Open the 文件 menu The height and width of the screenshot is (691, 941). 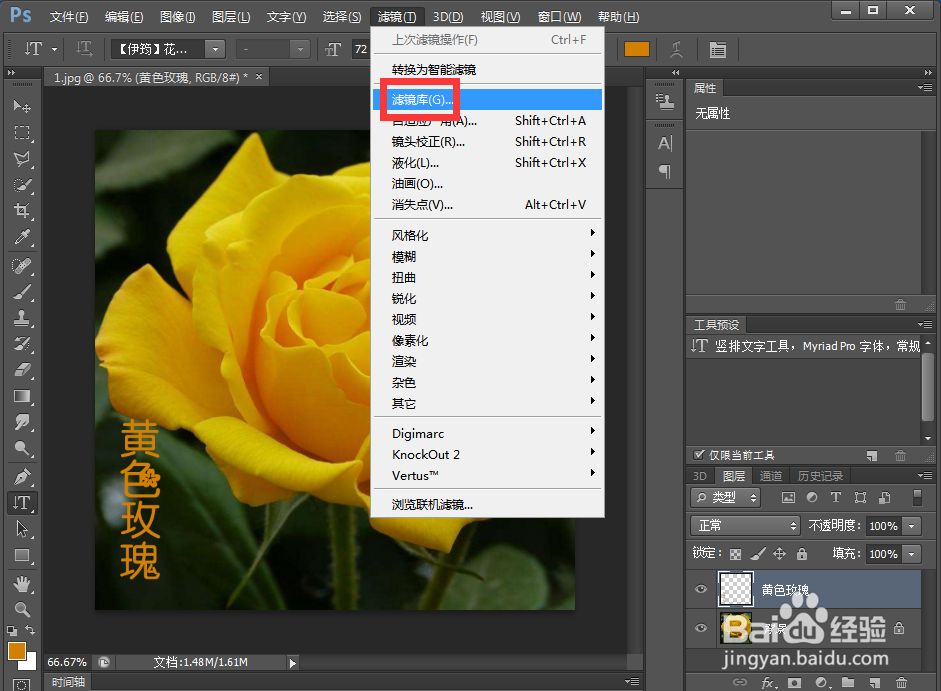(x=68, y=17)
